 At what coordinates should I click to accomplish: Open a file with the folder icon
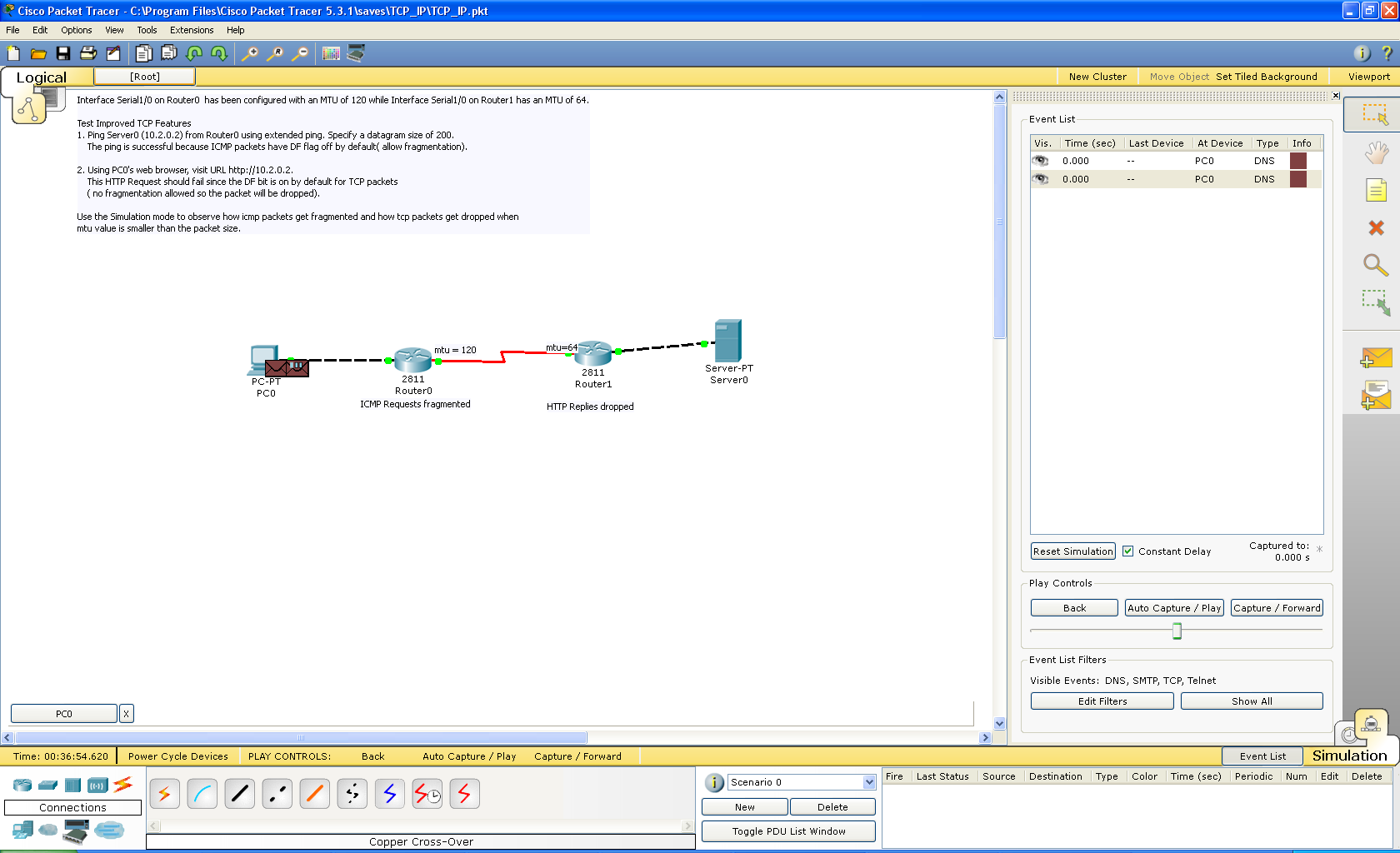point(38,53)
